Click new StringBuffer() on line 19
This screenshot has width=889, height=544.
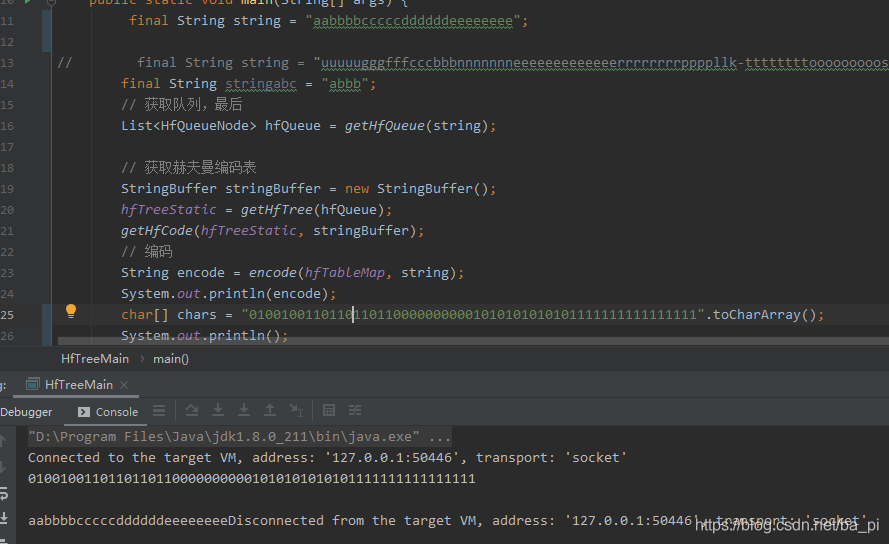(417, 188)
